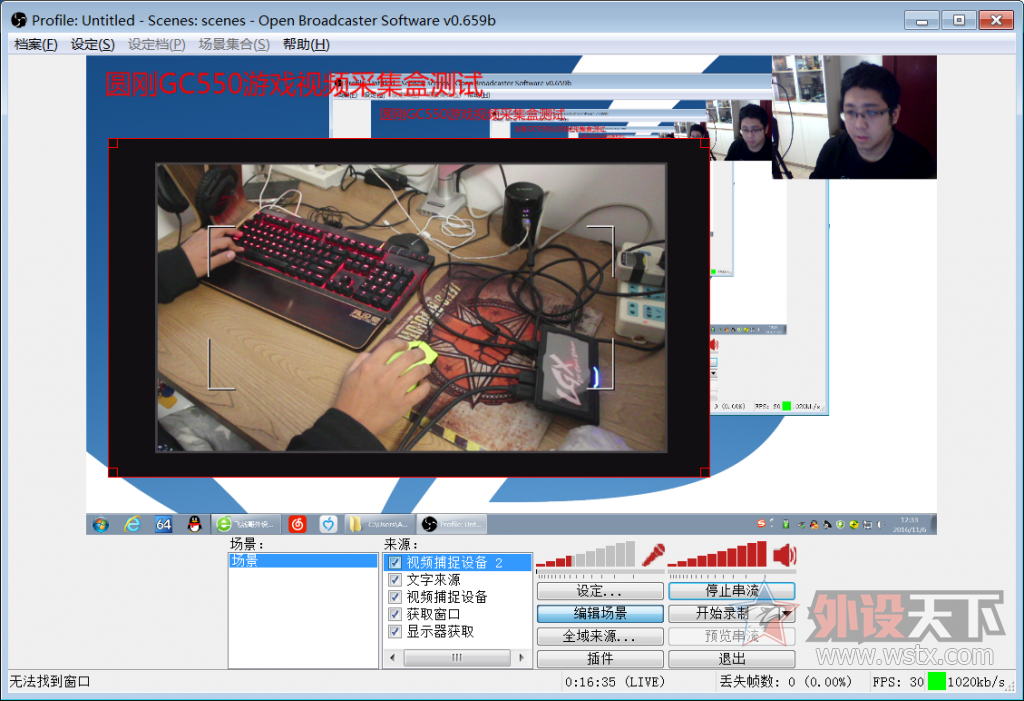Select the 视频捕捉设备 2 source name
The image size is (1024, 701).
(x=455, y=562)
